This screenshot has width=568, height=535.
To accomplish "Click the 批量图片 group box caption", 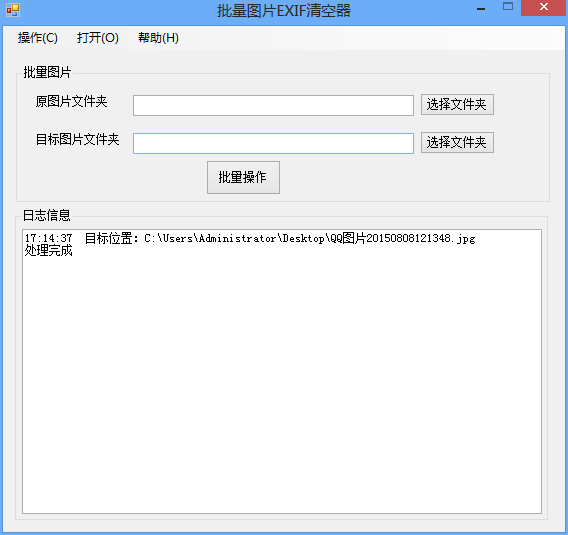I will click(x=47, y=72).
